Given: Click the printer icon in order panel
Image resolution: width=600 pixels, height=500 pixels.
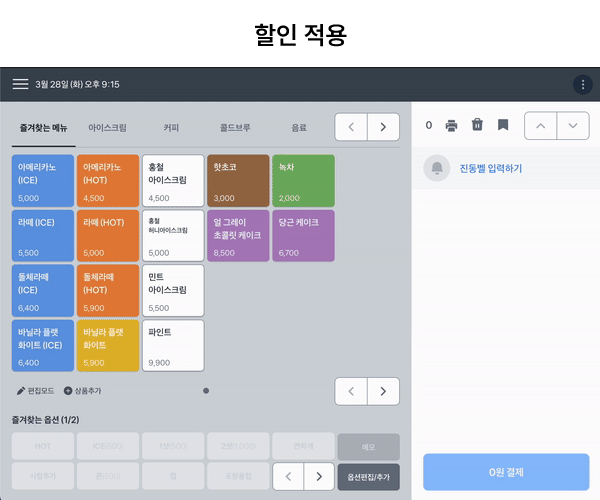Looking at the screenshot, I should [451, 126].
